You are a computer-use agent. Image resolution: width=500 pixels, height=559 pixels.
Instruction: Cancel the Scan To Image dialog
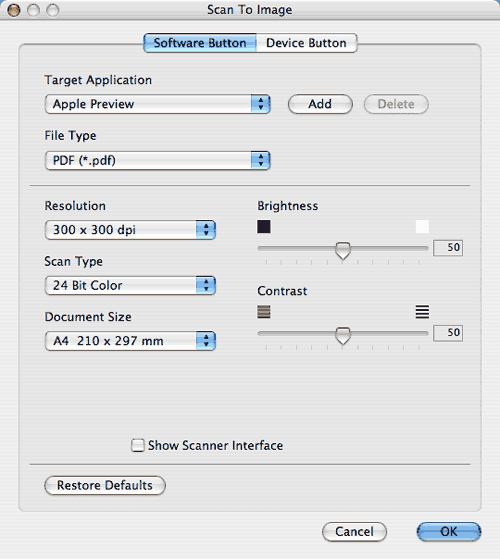tap(354, 532)
